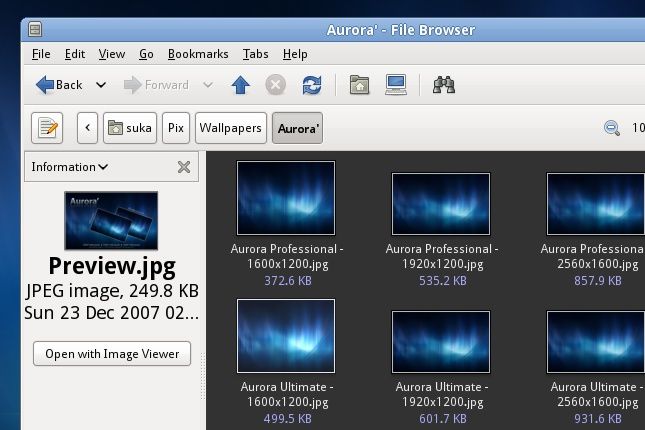Select the Aurora Professional - 1920x1200.jpg thumbnail
This screenshot has width=645, height=430.
point(441,204)
